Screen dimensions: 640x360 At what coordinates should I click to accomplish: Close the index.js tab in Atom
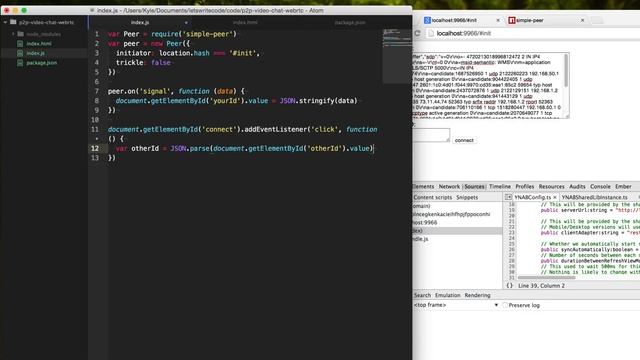click(186, 22)
